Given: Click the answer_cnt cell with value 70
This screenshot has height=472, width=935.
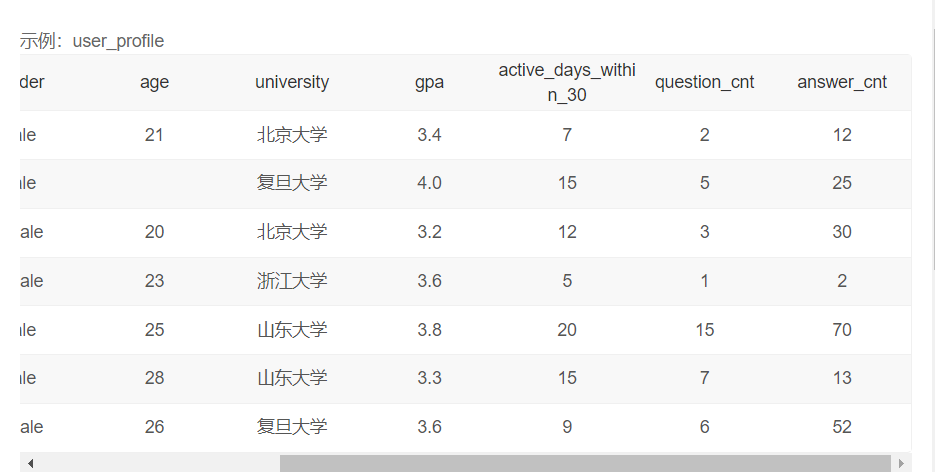Looking at the screenshot, I should point(842,330).
